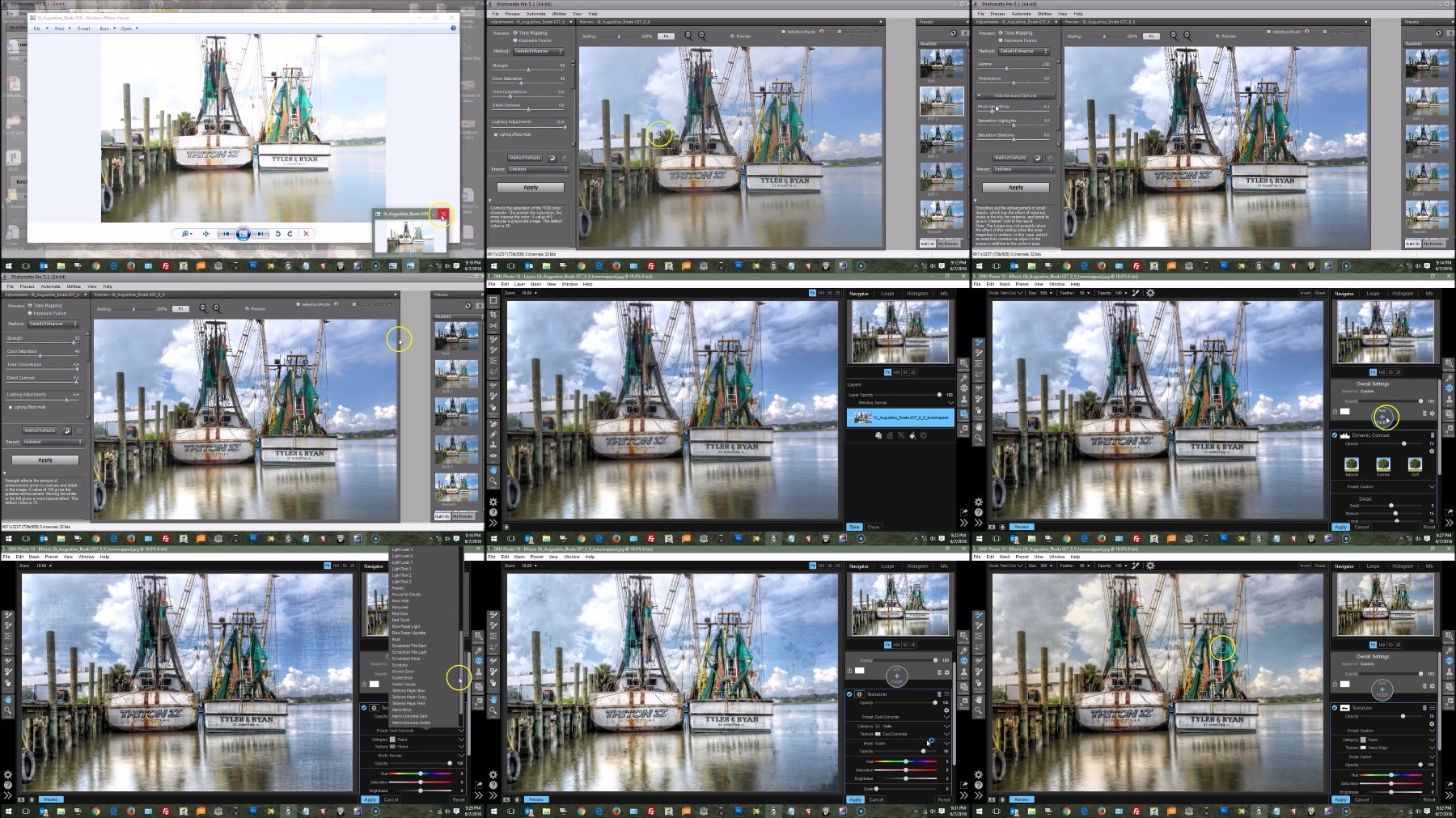
Task: Adjust the Hue slider in Clean Edge Texturizer
Action: click(1391, 775)
